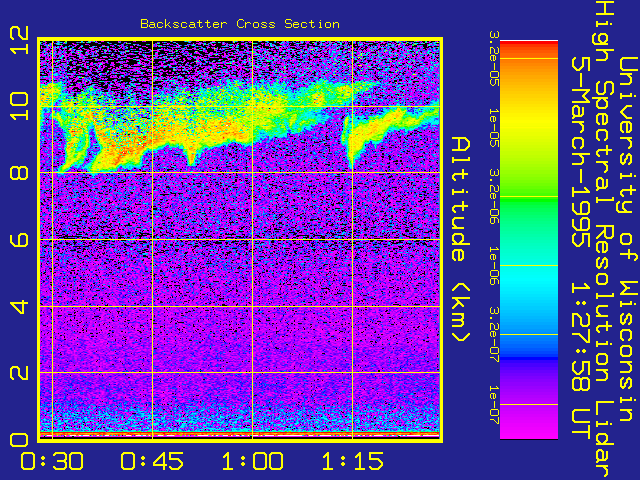Screen dimensions: 640x480
Task: Click the altitude label 6
Action: point(19,240)
